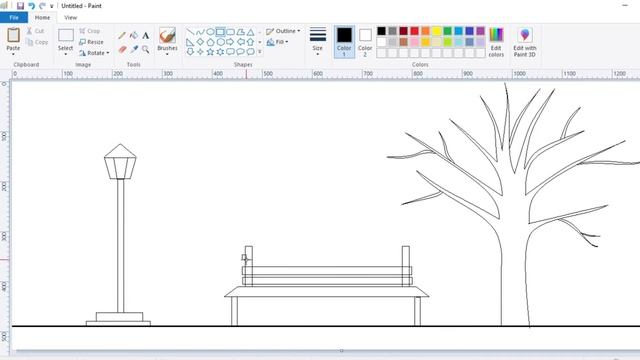Choose the Up arrow shape
640x360 pixels.
point(250,42)
